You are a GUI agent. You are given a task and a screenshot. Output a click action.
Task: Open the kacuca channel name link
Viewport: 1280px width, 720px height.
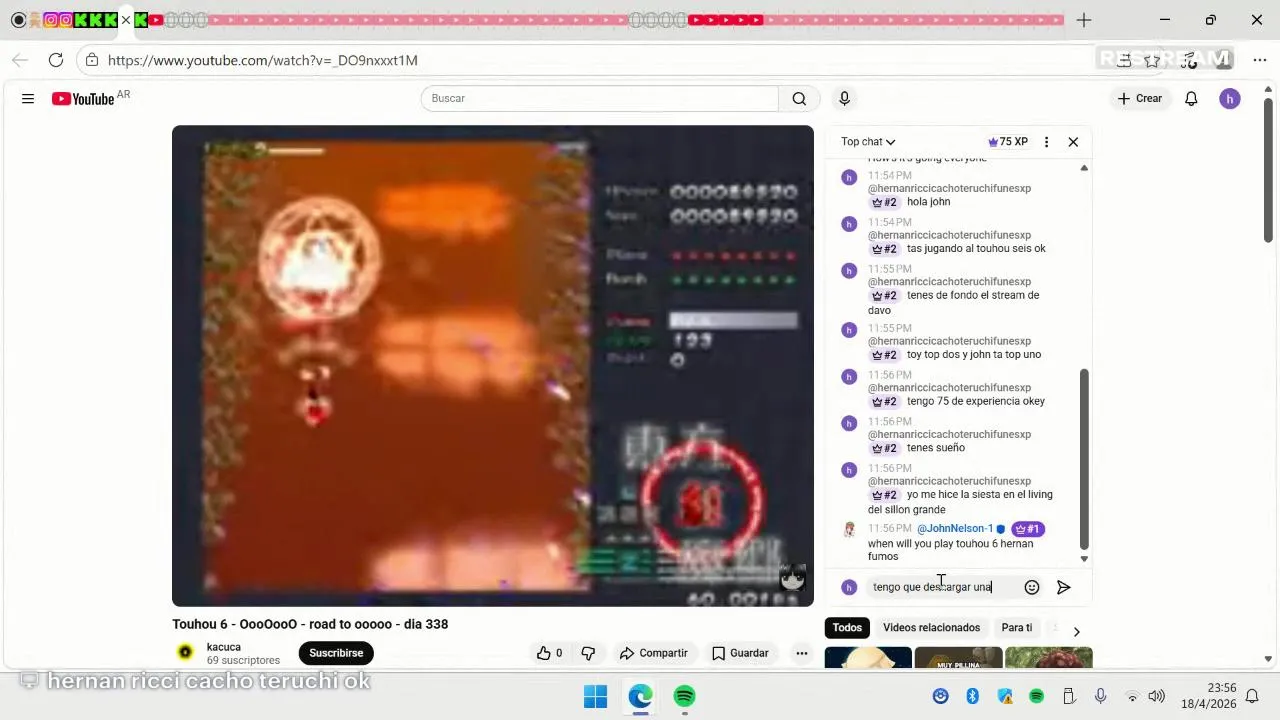(x=224, y=647)
